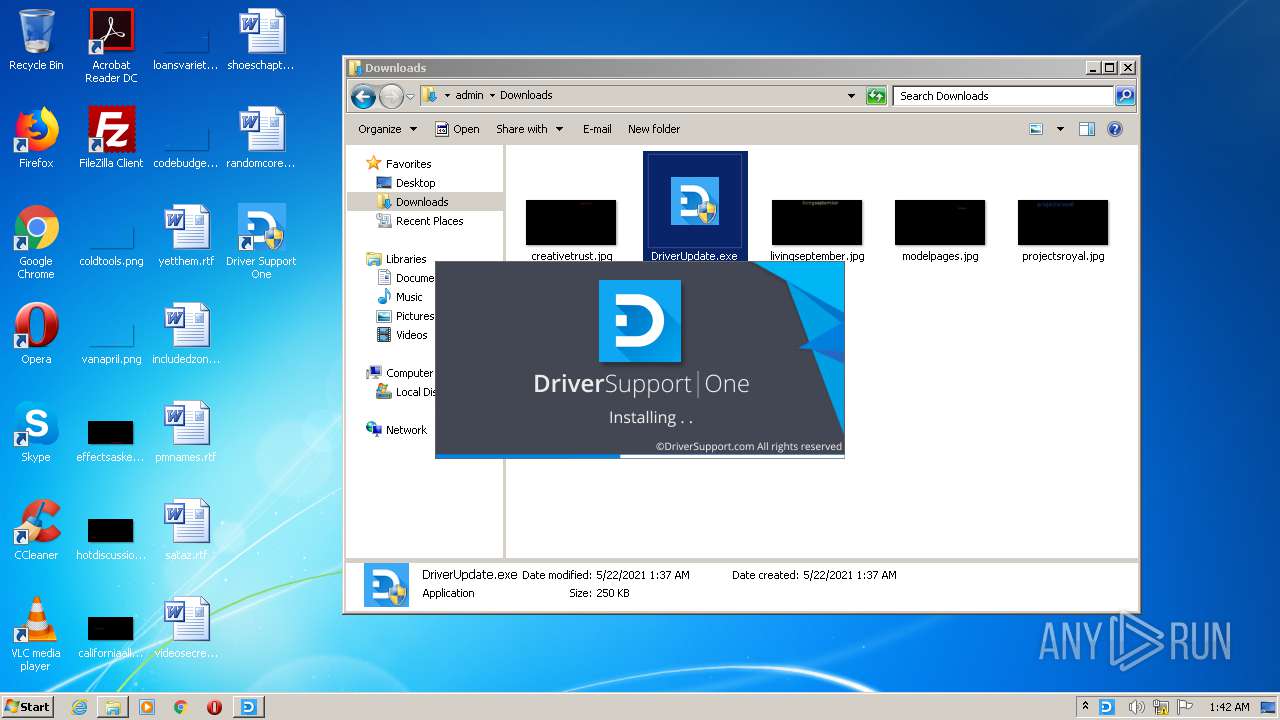Open Recent Places in navigation pane
This screenshot has width=1280, height=720.
tap(420, 221)
